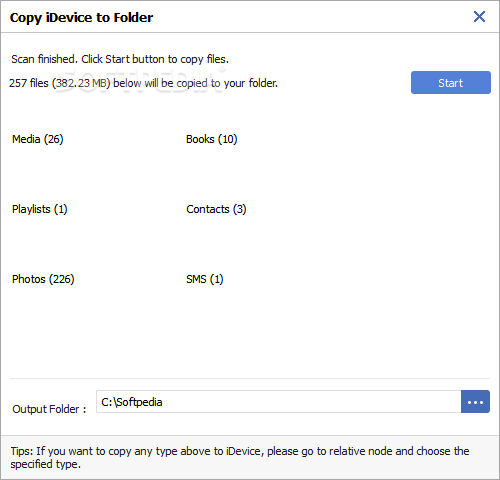Click the Tips text at the bottom
The image size is (500, 480).
pyautogui.click(x=240, y=457)
